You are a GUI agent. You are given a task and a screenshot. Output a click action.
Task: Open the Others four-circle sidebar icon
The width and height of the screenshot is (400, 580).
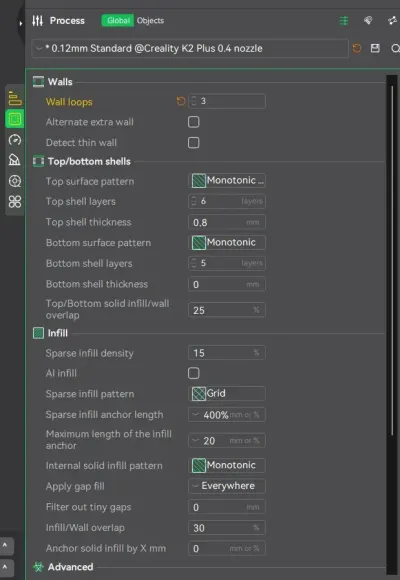pyautogui.click(x=15, y=202)
